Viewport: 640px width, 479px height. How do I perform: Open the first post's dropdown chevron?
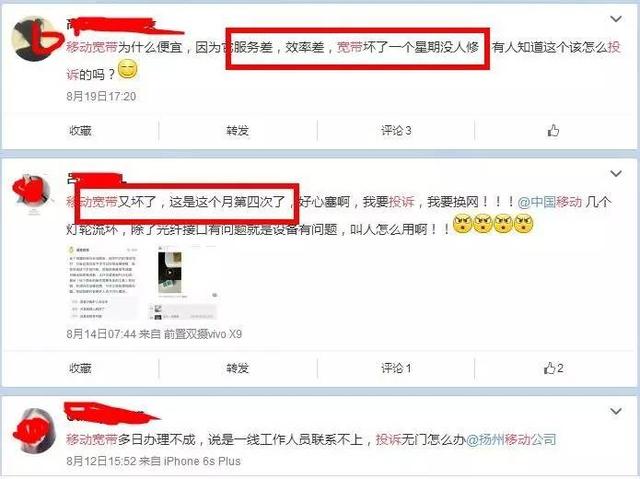coord(616,19)
